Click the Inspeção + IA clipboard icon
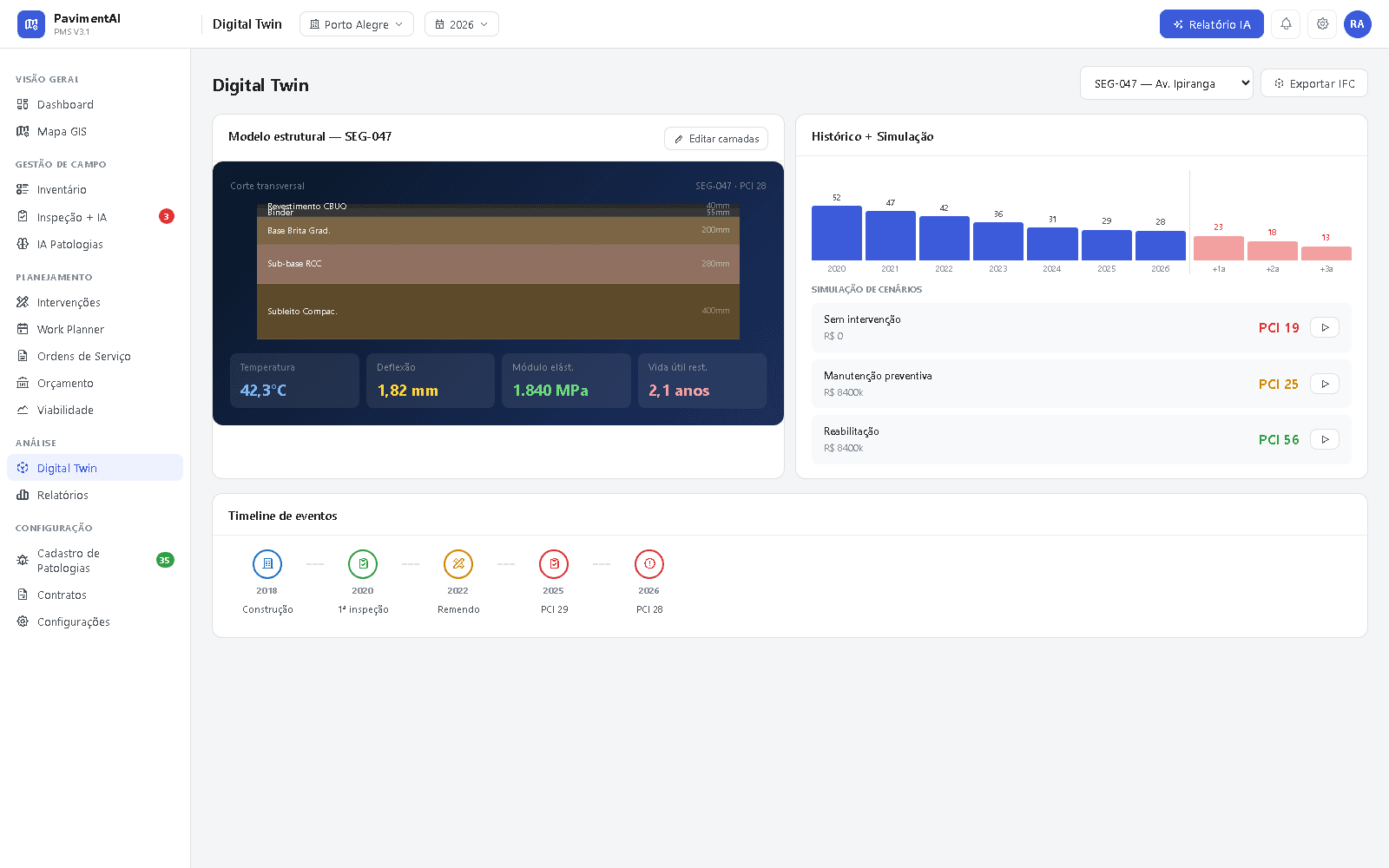Image resolution: width=1389 pixels, height=868 pixels. click(23, 217)
